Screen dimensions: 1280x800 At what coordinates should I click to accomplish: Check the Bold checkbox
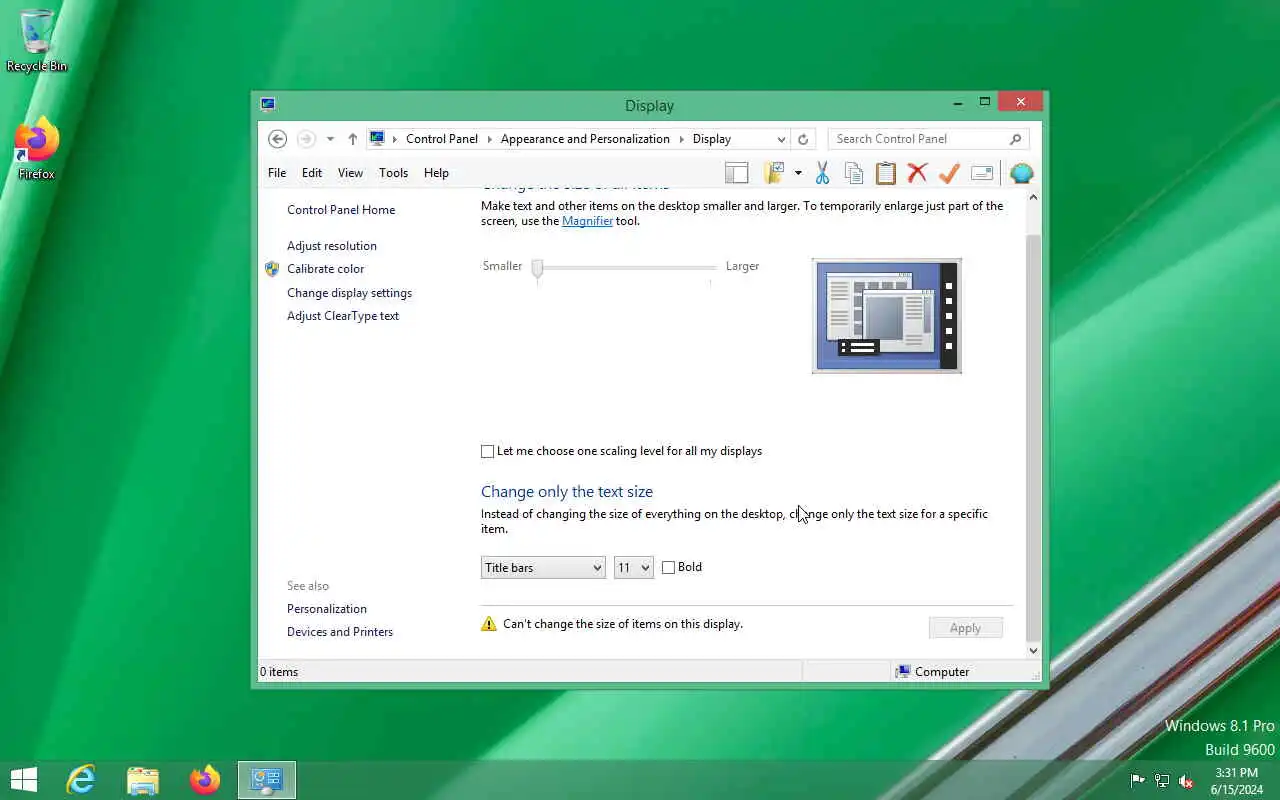[x=669, y=568]
